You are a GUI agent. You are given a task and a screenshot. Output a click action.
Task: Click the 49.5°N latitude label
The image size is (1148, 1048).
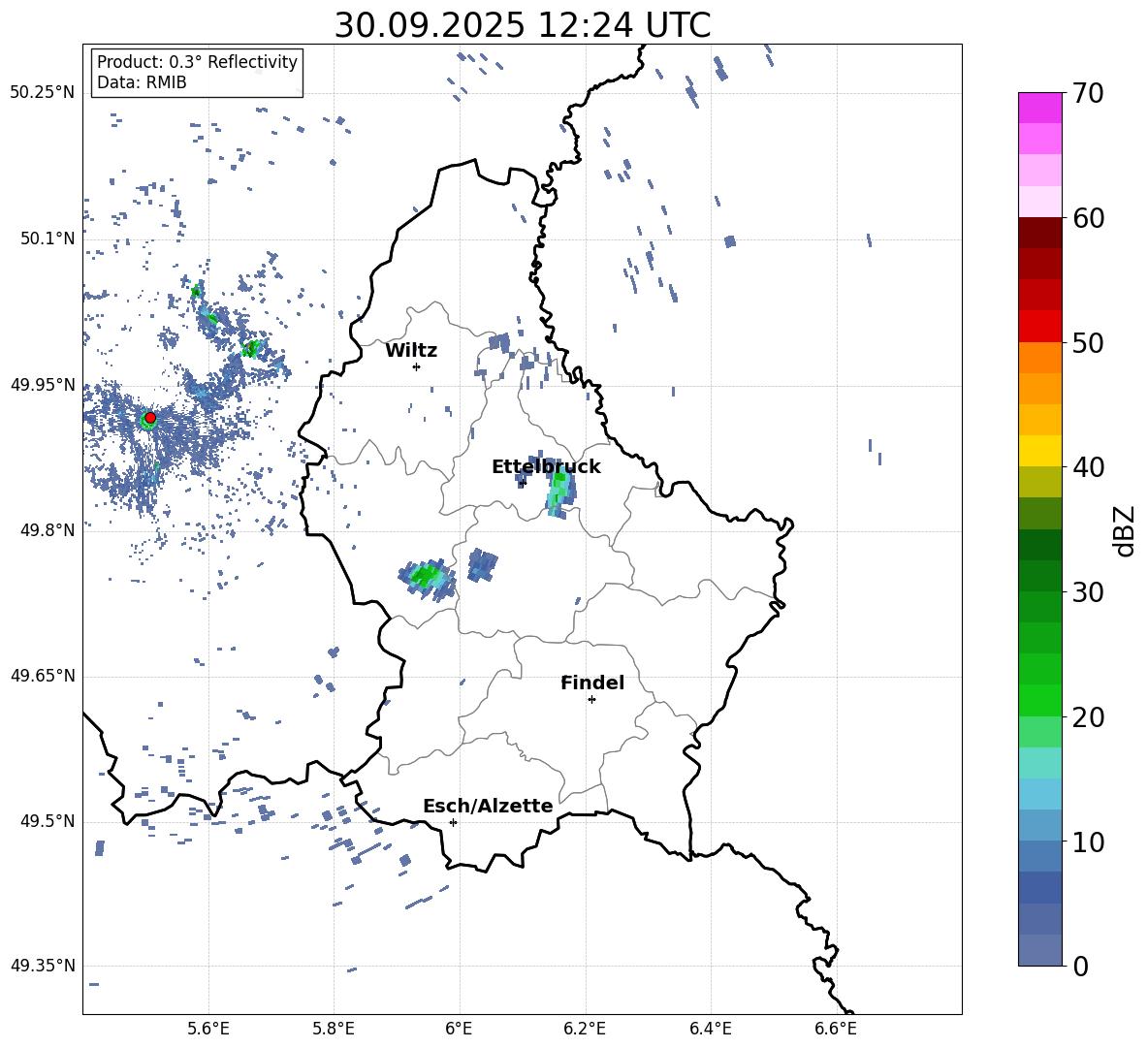[x=48, y=821]
